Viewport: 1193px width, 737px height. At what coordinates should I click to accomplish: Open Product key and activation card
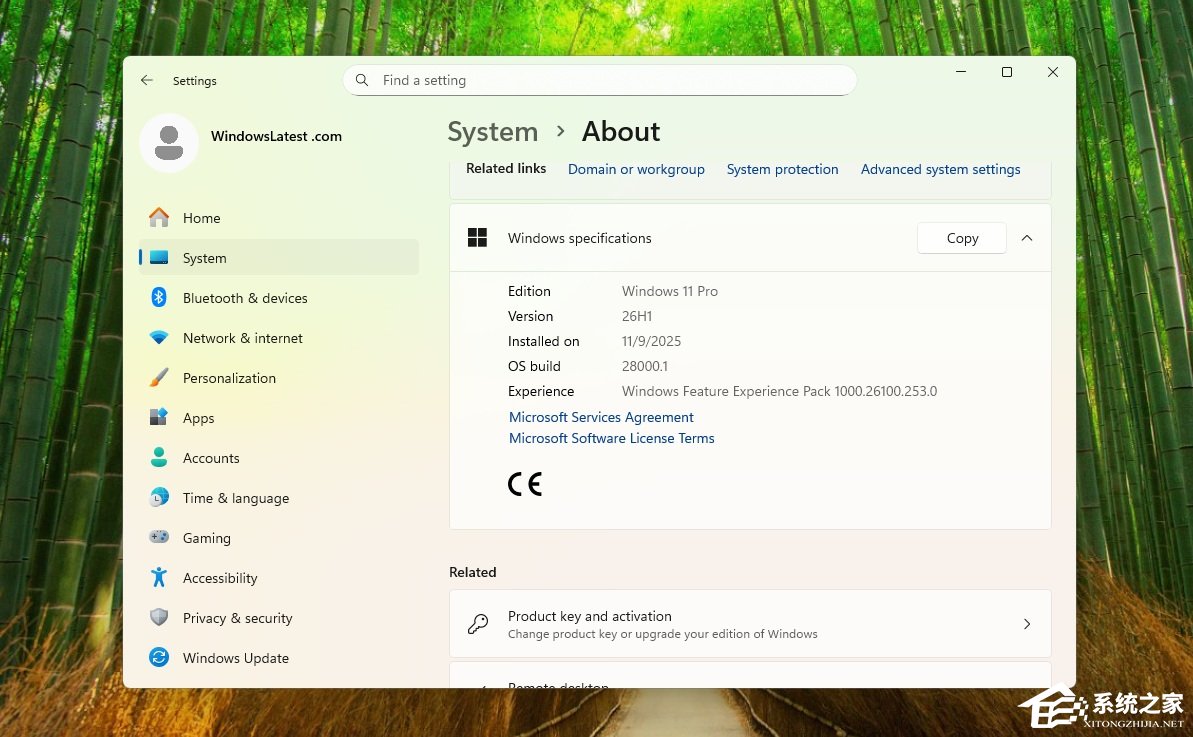coord(750,624)
